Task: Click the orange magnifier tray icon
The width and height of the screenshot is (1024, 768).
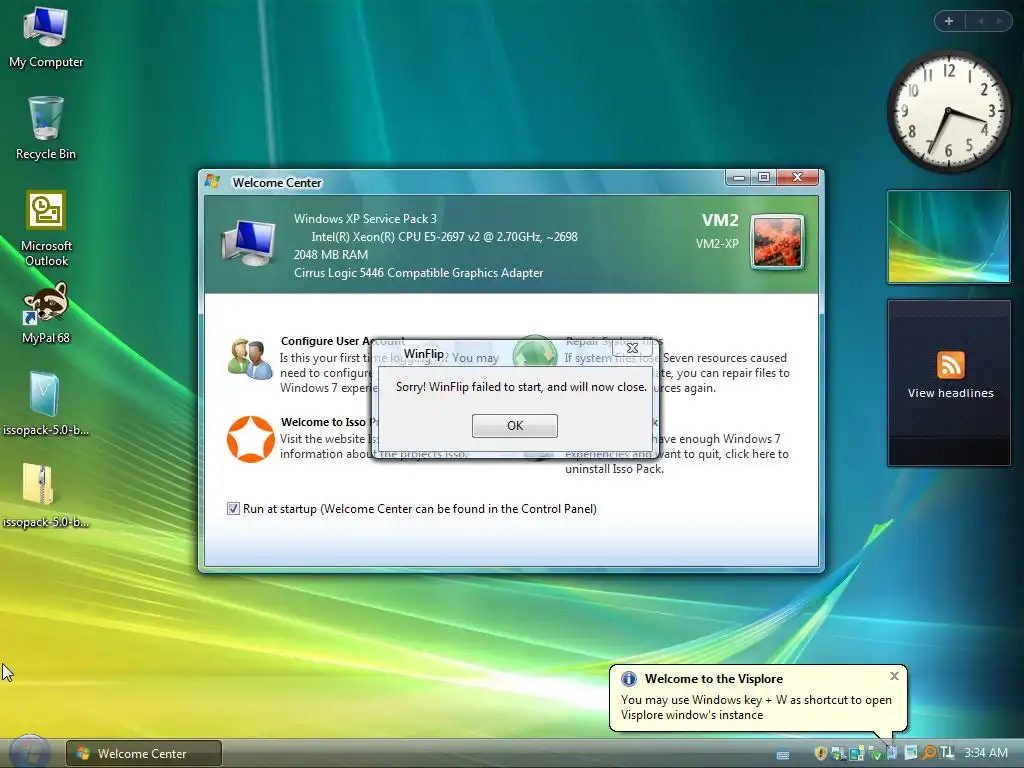Action: pyautogui.click(x=929, y=753)
